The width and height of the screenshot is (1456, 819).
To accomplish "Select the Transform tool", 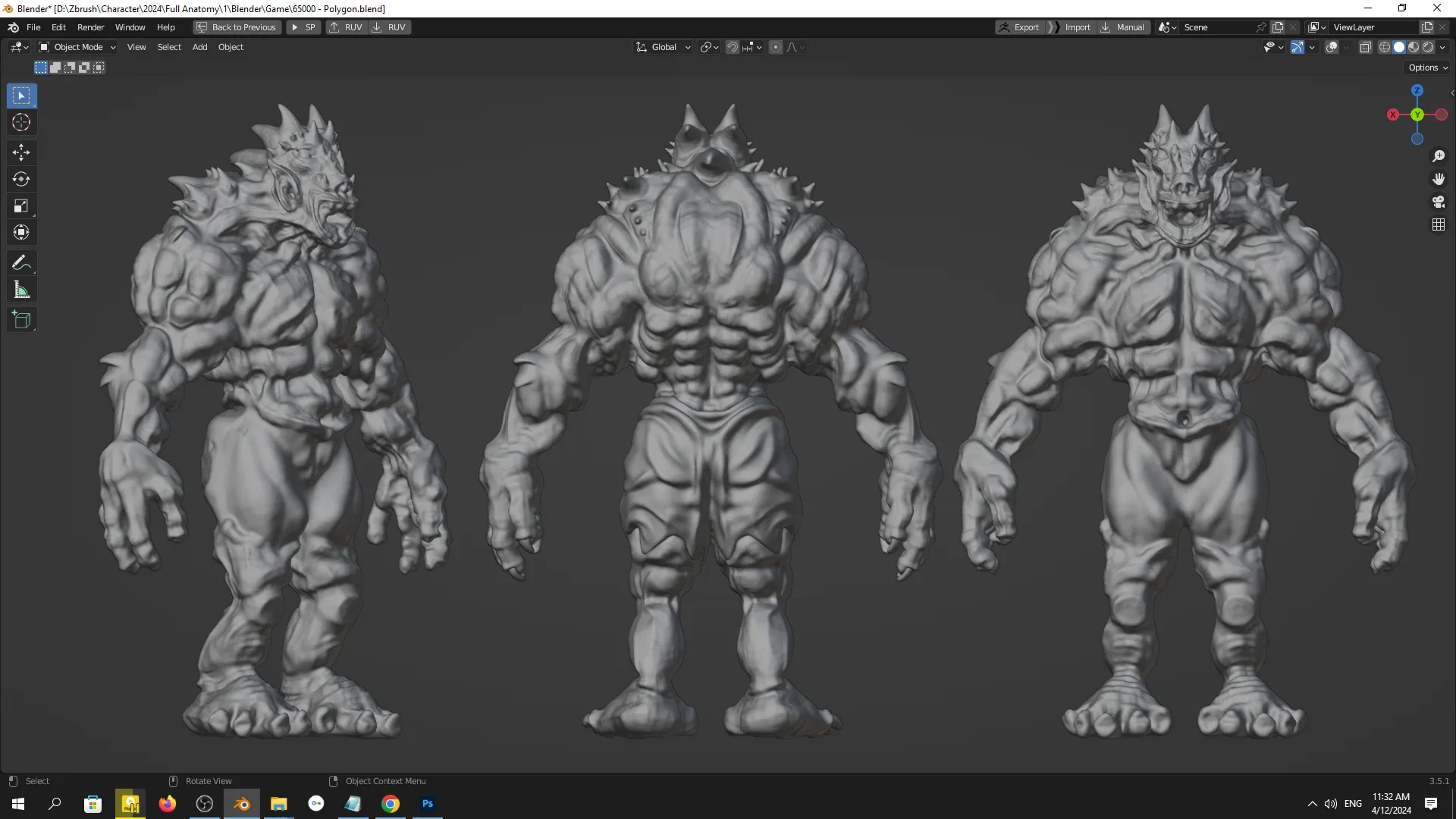I will pyautogui.click(x=21, y=232).
